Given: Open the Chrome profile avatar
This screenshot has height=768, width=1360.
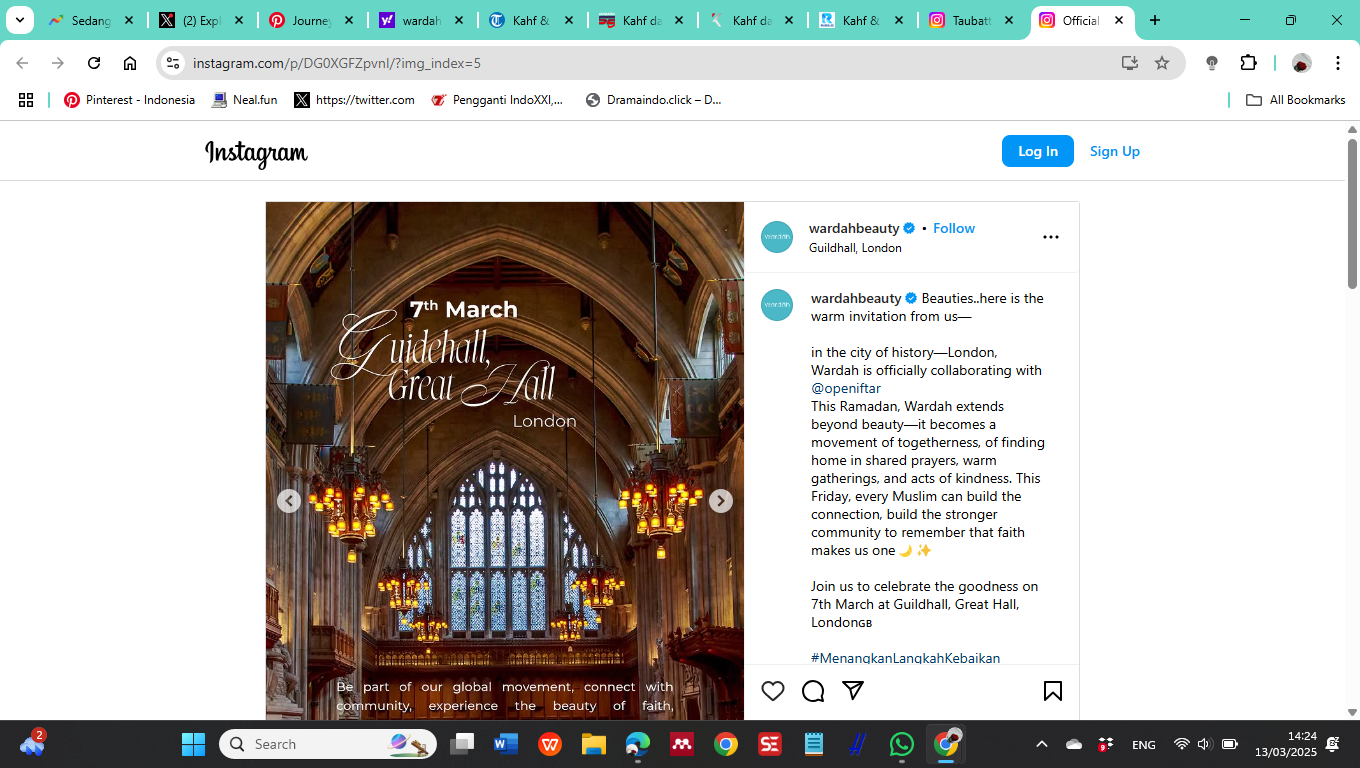Looking at the screenshot, I should pyautogui.click(x=1301, y=63).
